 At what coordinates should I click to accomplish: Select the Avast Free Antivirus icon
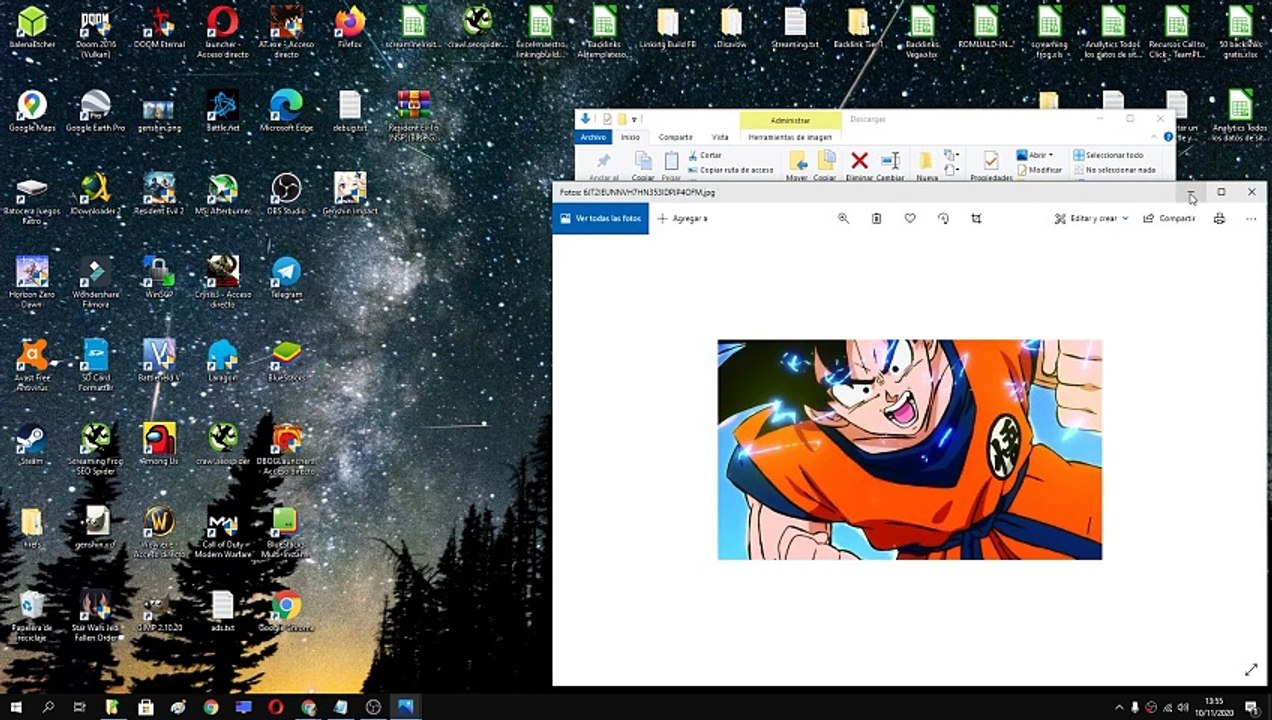click(32, 366)
